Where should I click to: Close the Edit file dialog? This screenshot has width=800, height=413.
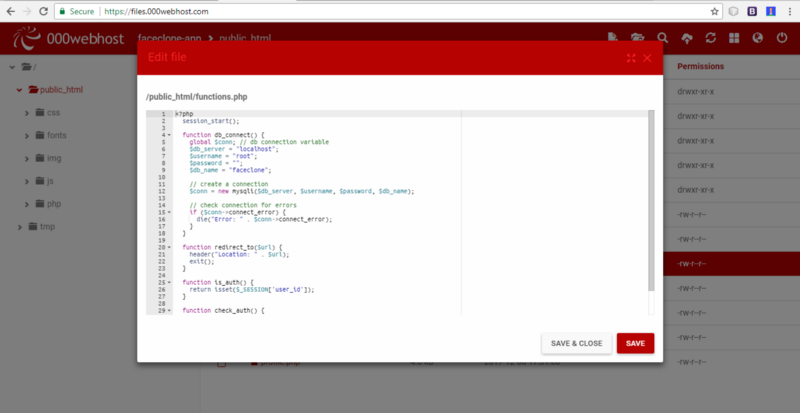click(x=647, y=58)
